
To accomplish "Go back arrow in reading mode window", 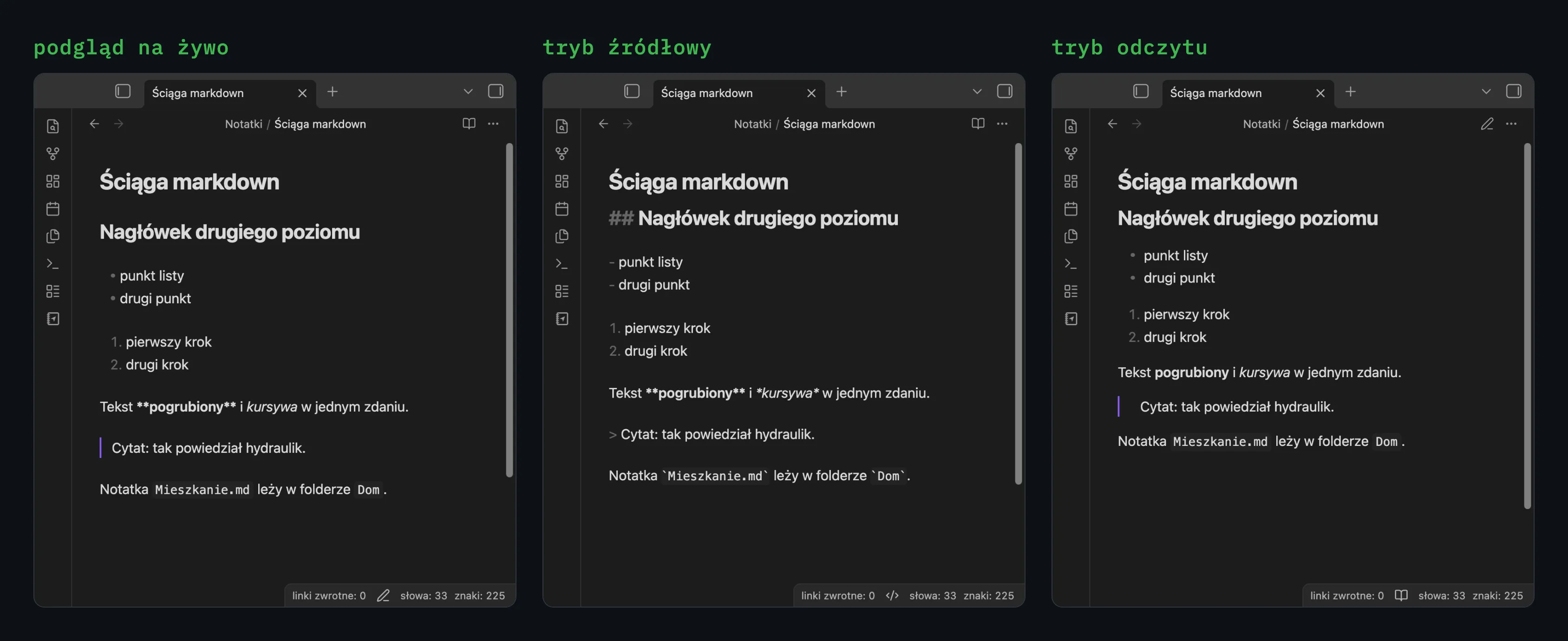I will click(x=1112, y=124).
